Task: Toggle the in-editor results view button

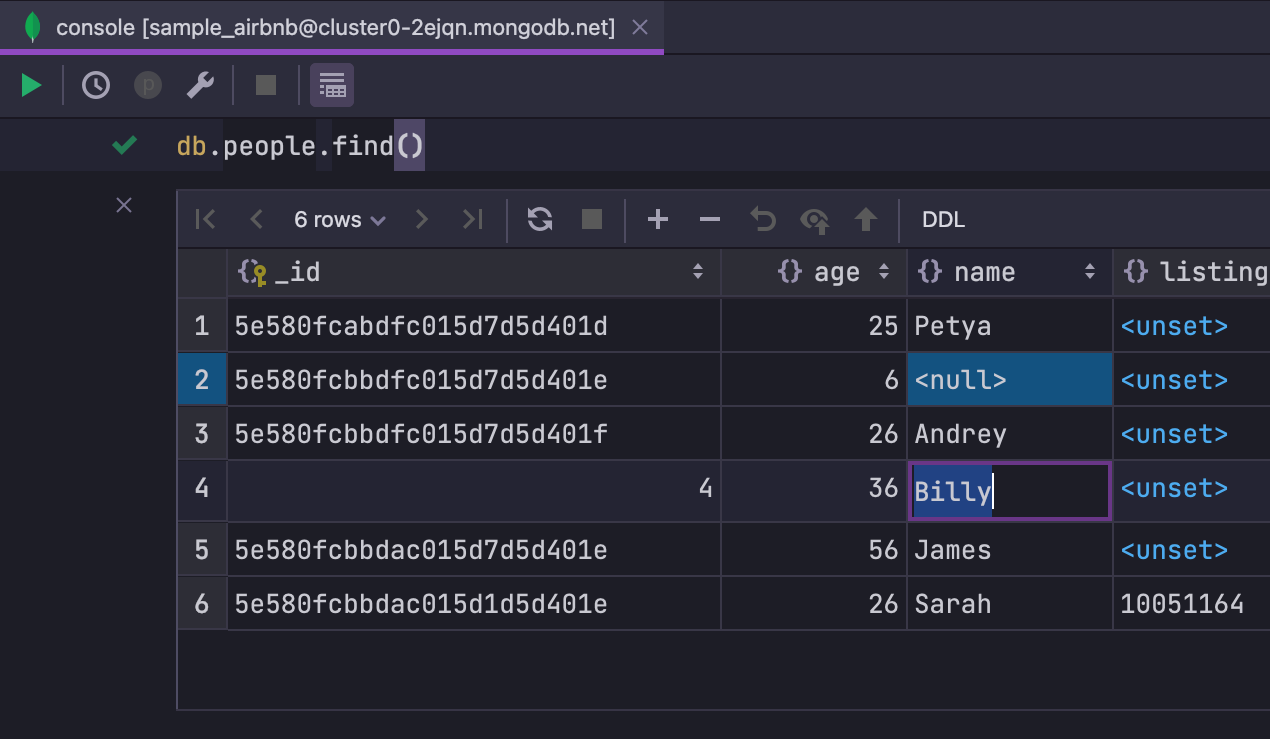Action: click(332, 86)
